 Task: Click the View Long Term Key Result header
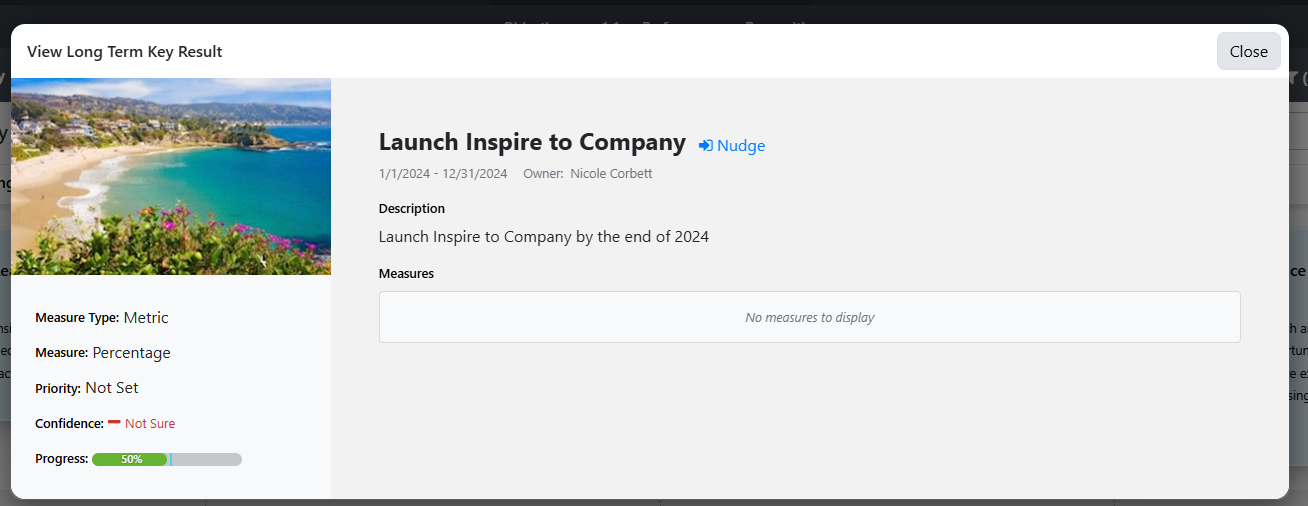[125, 52]
